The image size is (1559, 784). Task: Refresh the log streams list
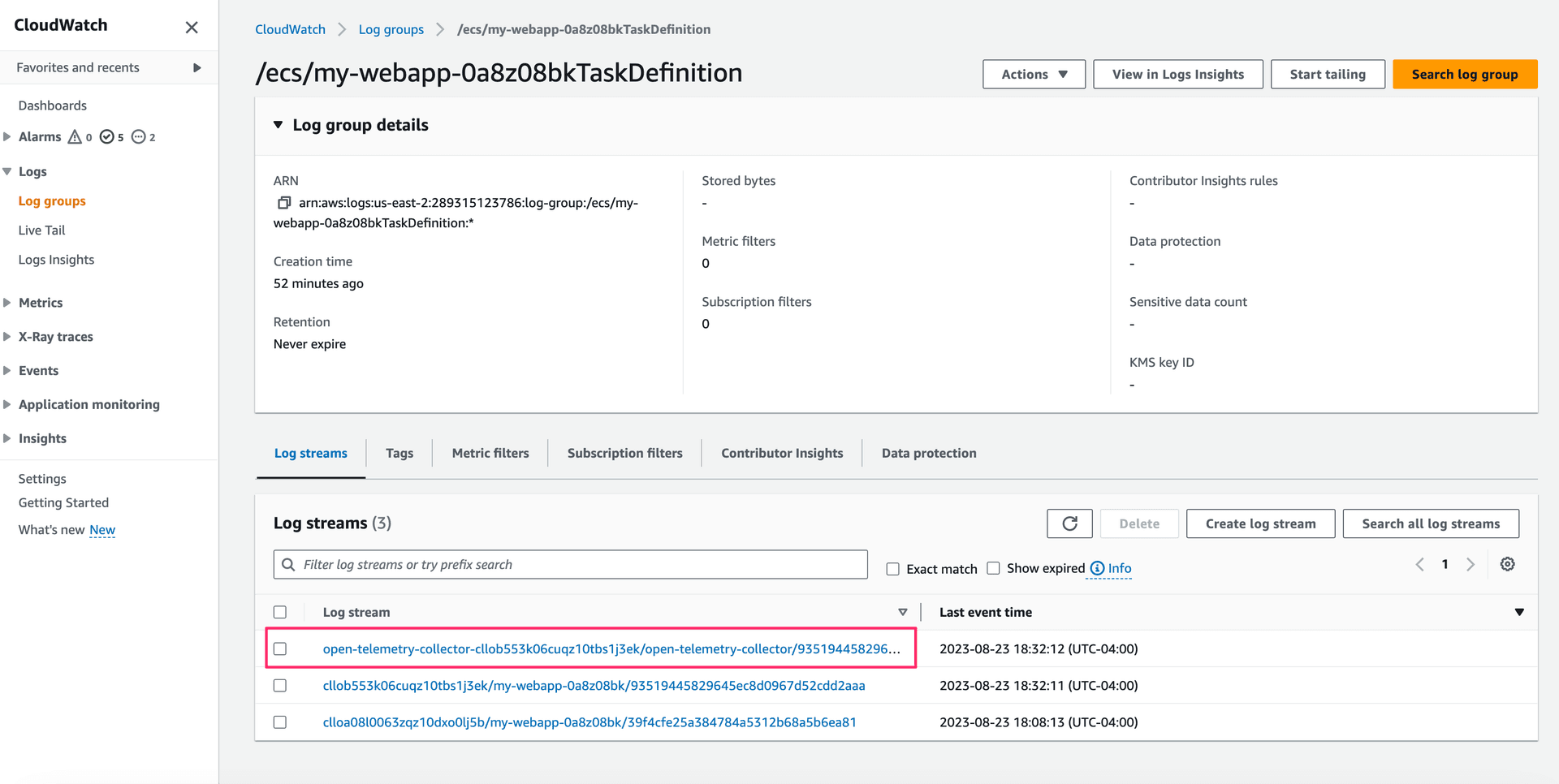pos(1069,523)
